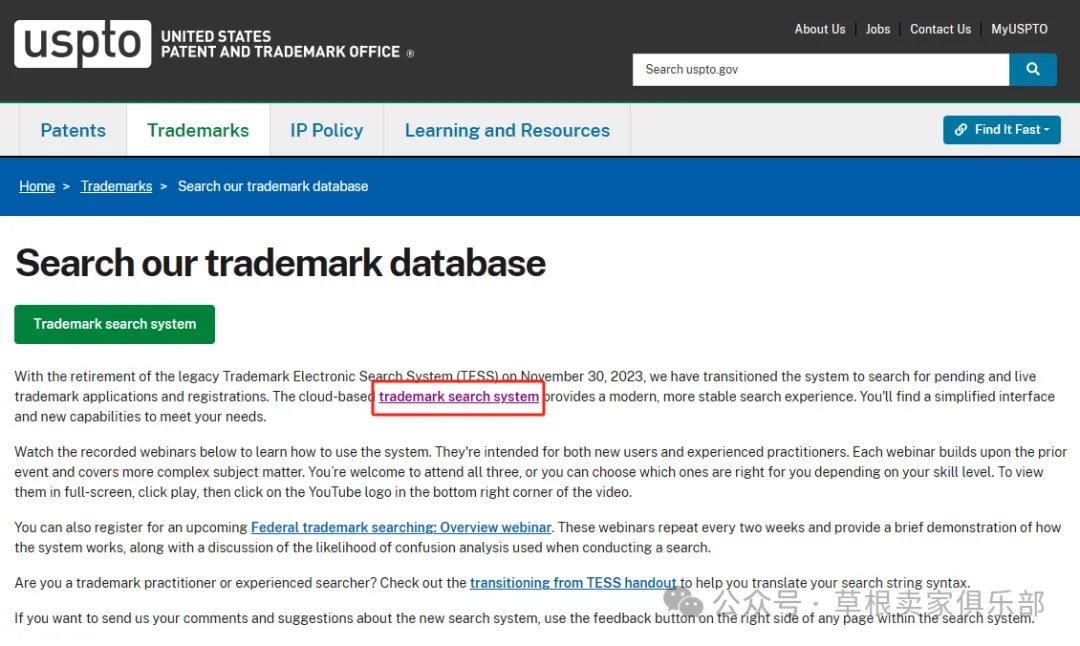Open the Jobs link
Viewport: 1080px width, 646px height.
click(878, 29)
